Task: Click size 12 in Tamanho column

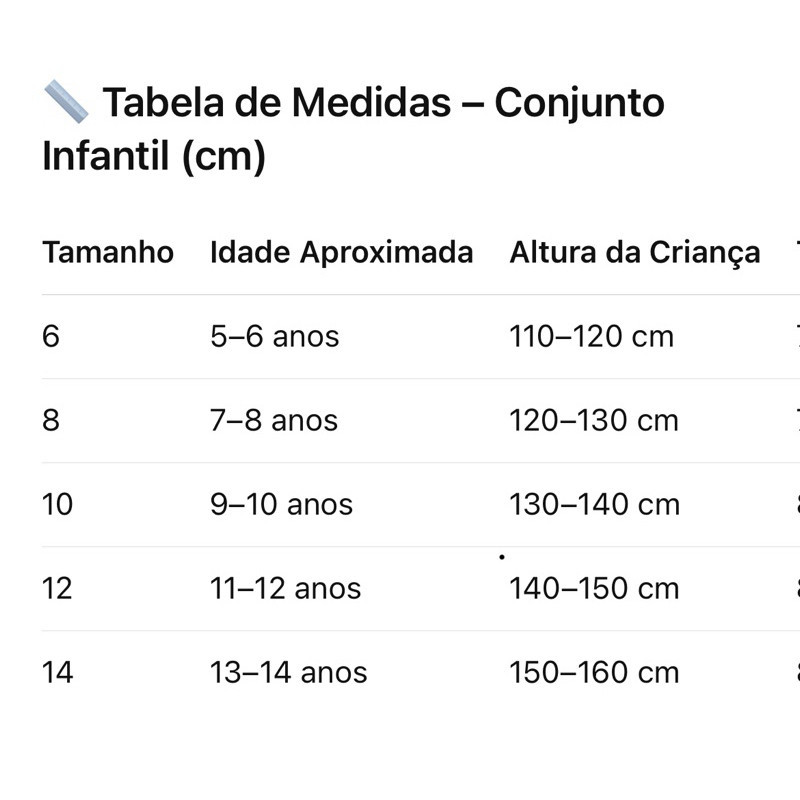Action: (x=58, y=589)
